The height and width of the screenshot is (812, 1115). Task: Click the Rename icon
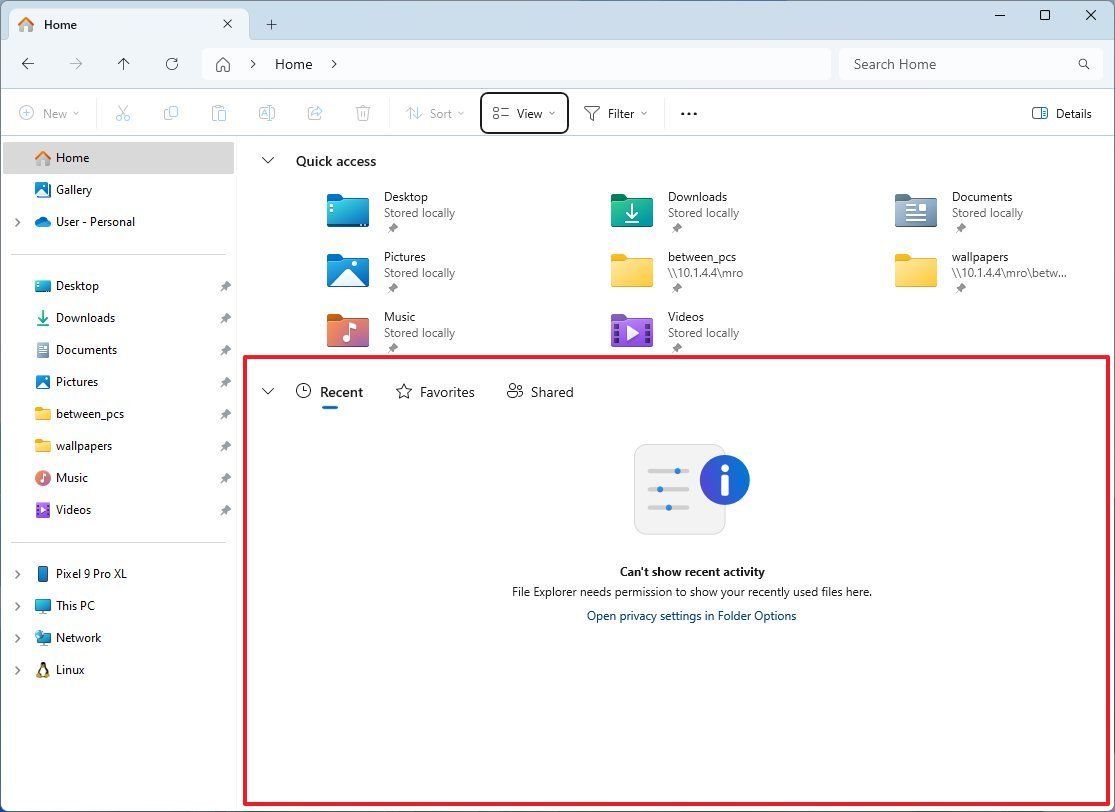click(x=267, y=113)
